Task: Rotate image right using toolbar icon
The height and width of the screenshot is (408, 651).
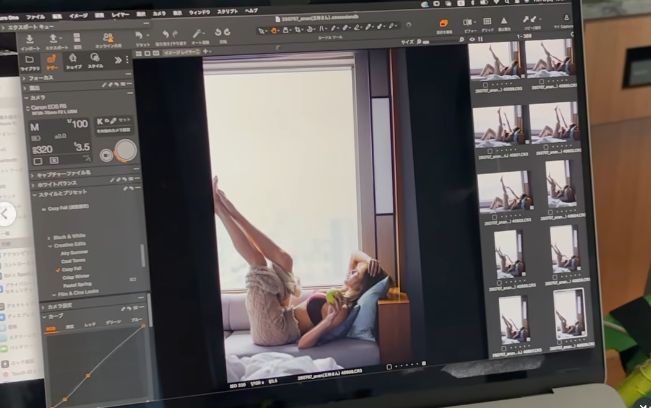Action: pos(227,32)
